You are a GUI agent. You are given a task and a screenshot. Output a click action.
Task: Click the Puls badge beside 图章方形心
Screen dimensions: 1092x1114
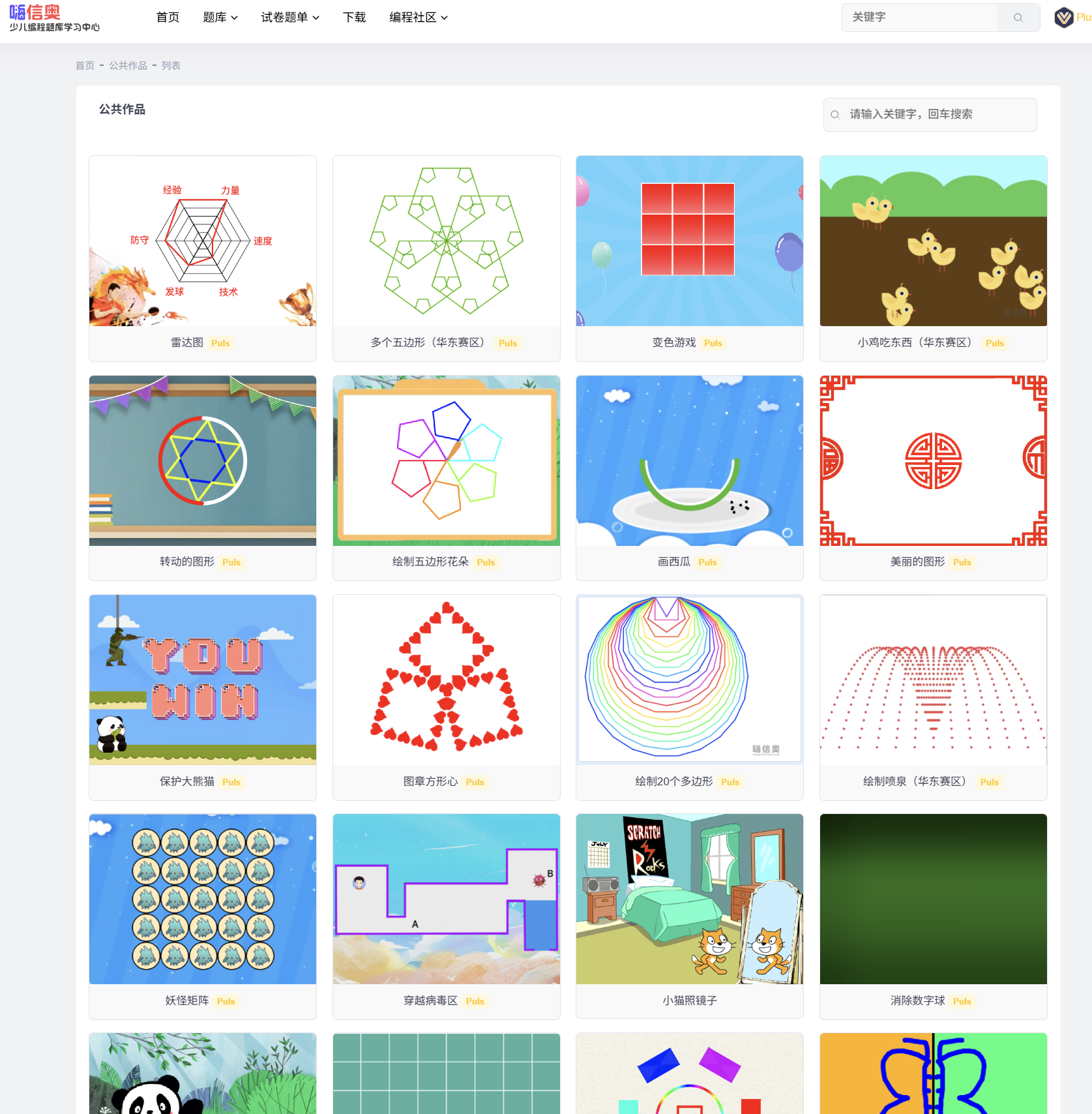point(475,782)
